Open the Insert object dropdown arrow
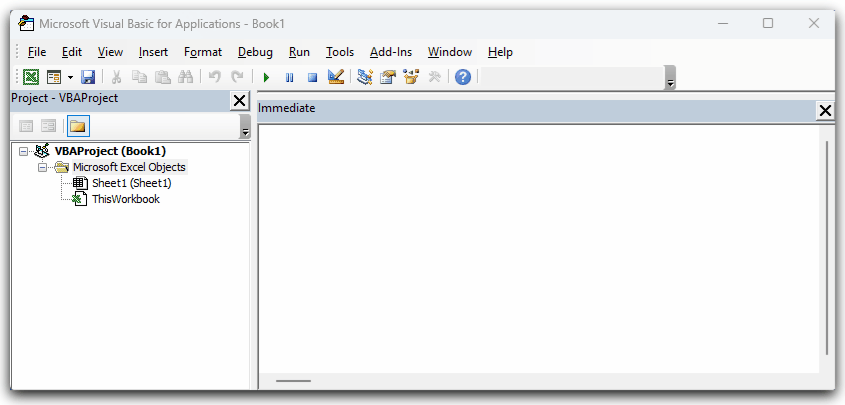This screenshot has height=405, width=845. tap(70, 78)
